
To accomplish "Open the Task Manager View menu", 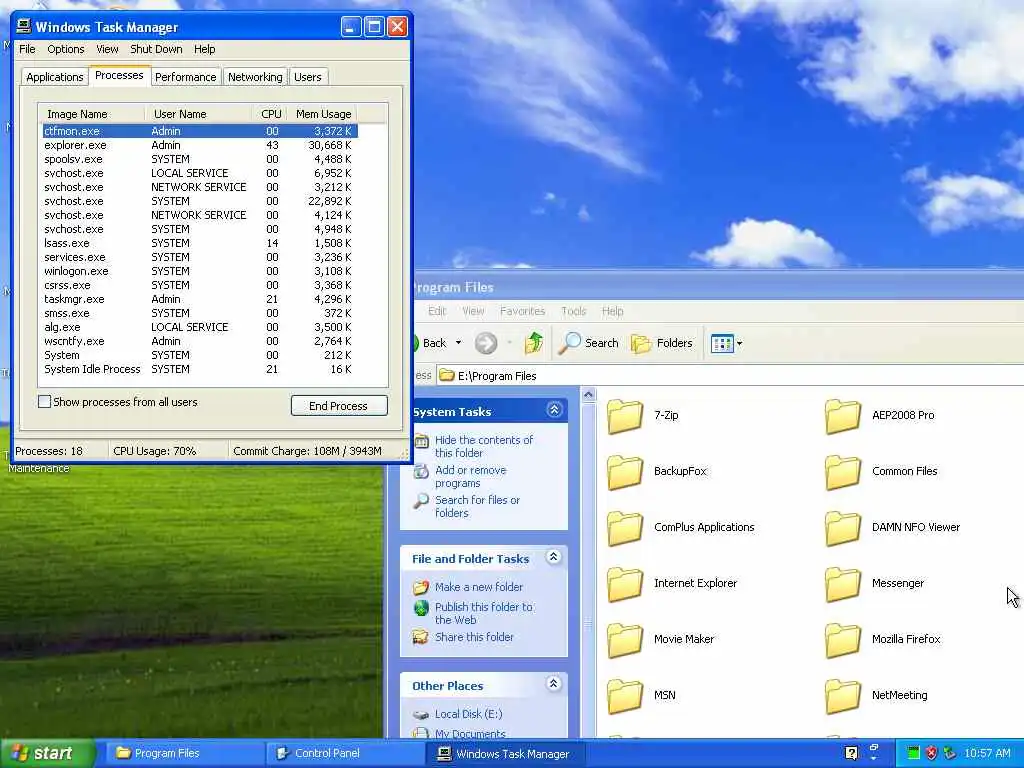I will click(x=107, y=49).
